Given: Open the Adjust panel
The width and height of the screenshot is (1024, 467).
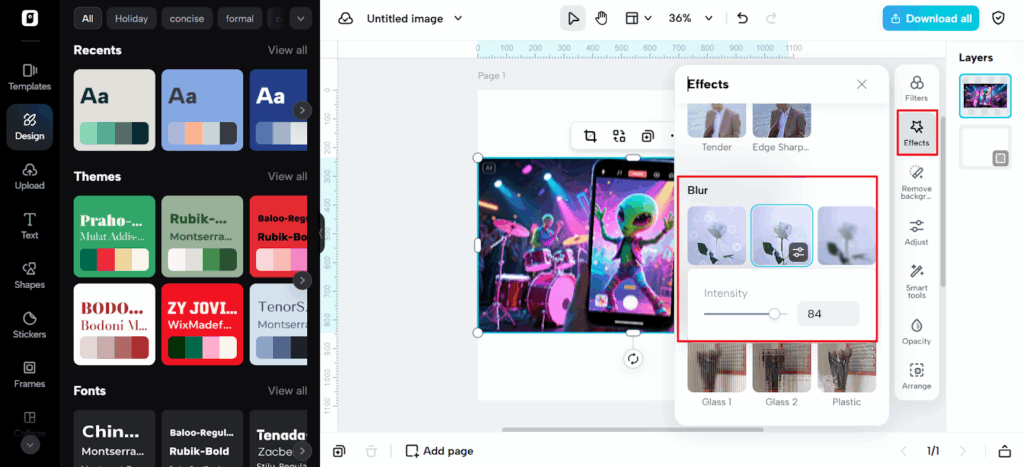Looking at the screenshot, I should point(916,232).
